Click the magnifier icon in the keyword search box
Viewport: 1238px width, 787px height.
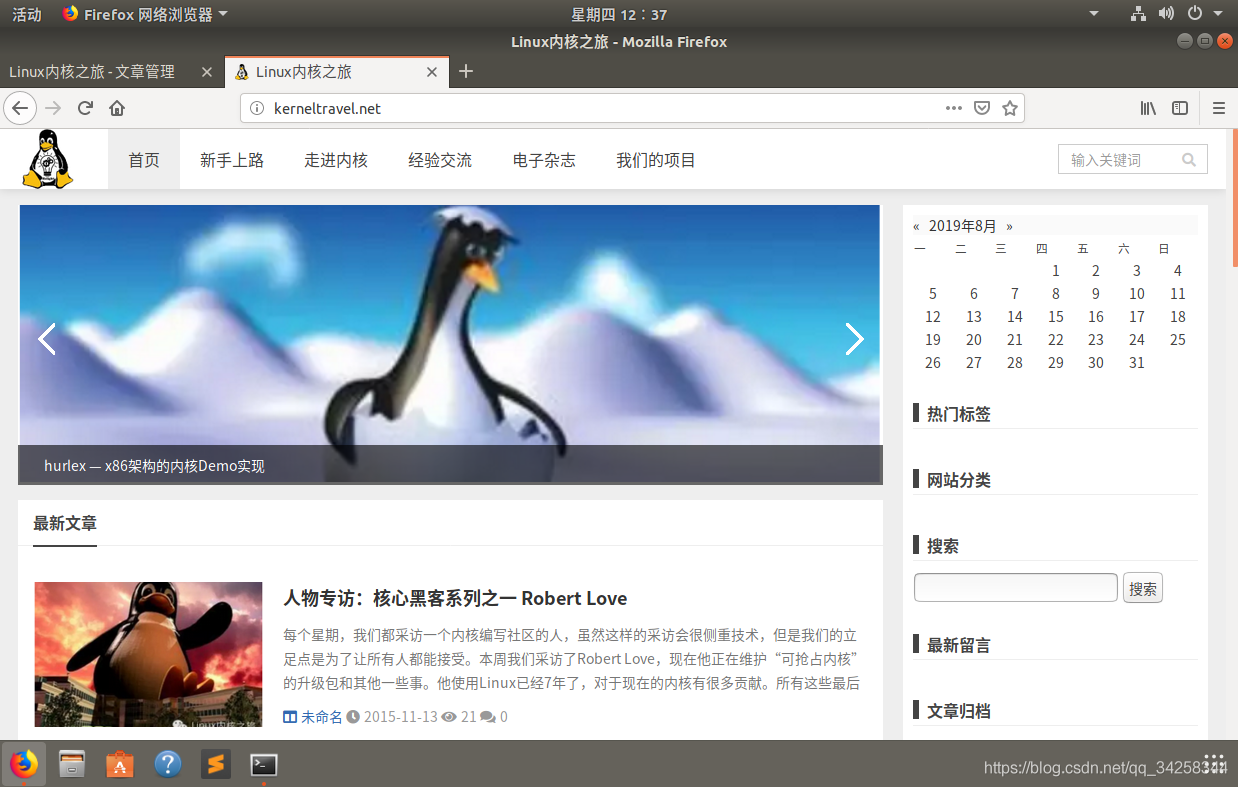pos(1189,159)
